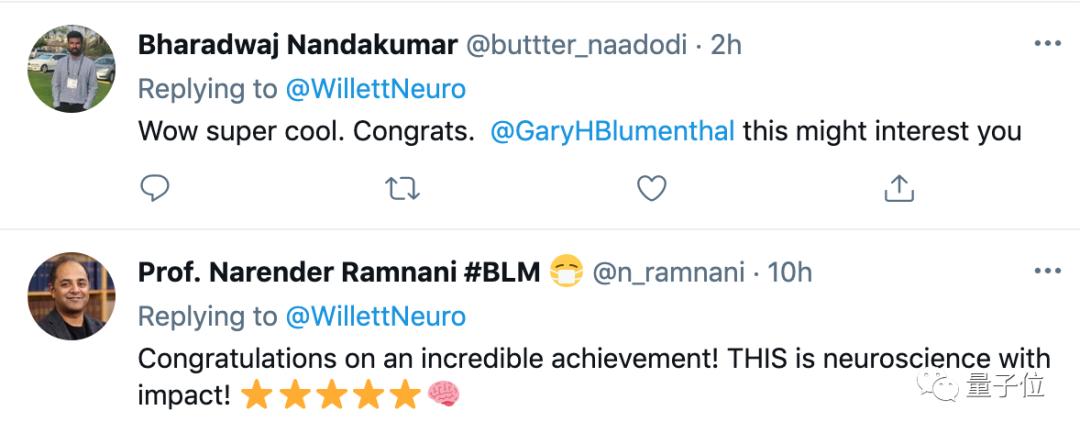Viewport: 1080px width, 433px height.
Task: Select the masked face emoji beside #BLM
Action: (x=566, y=272)
